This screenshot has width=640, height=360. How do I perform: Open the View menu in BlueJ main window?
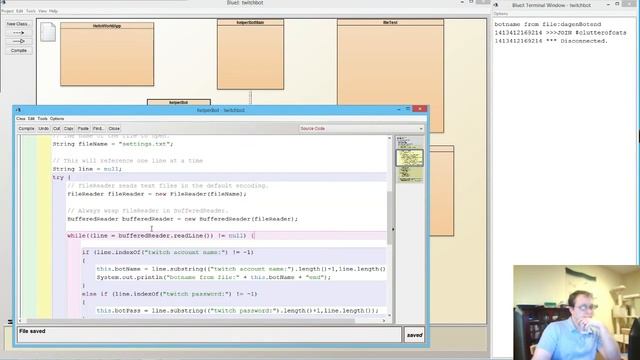point(42,11)
